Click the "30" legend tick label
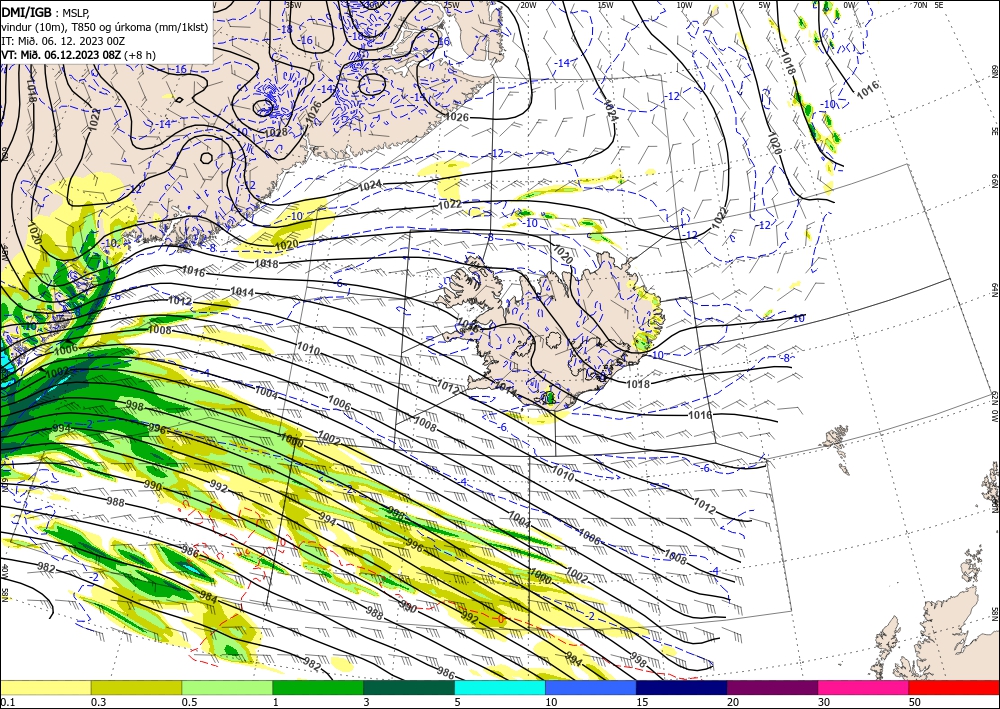 pyautogui.click(x=824, y=702)
